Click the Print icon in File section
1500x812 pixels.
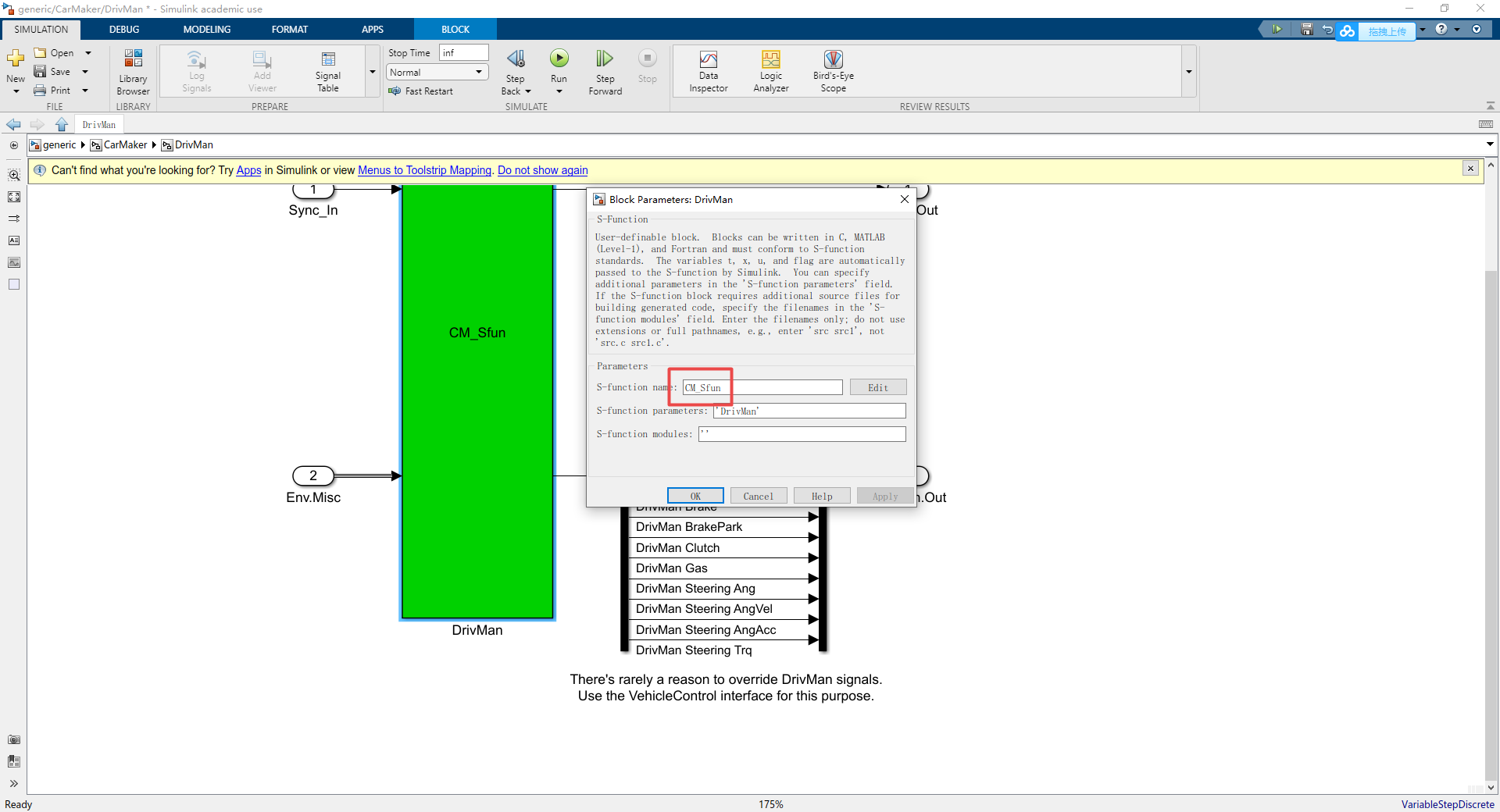(x=40, y=91)
